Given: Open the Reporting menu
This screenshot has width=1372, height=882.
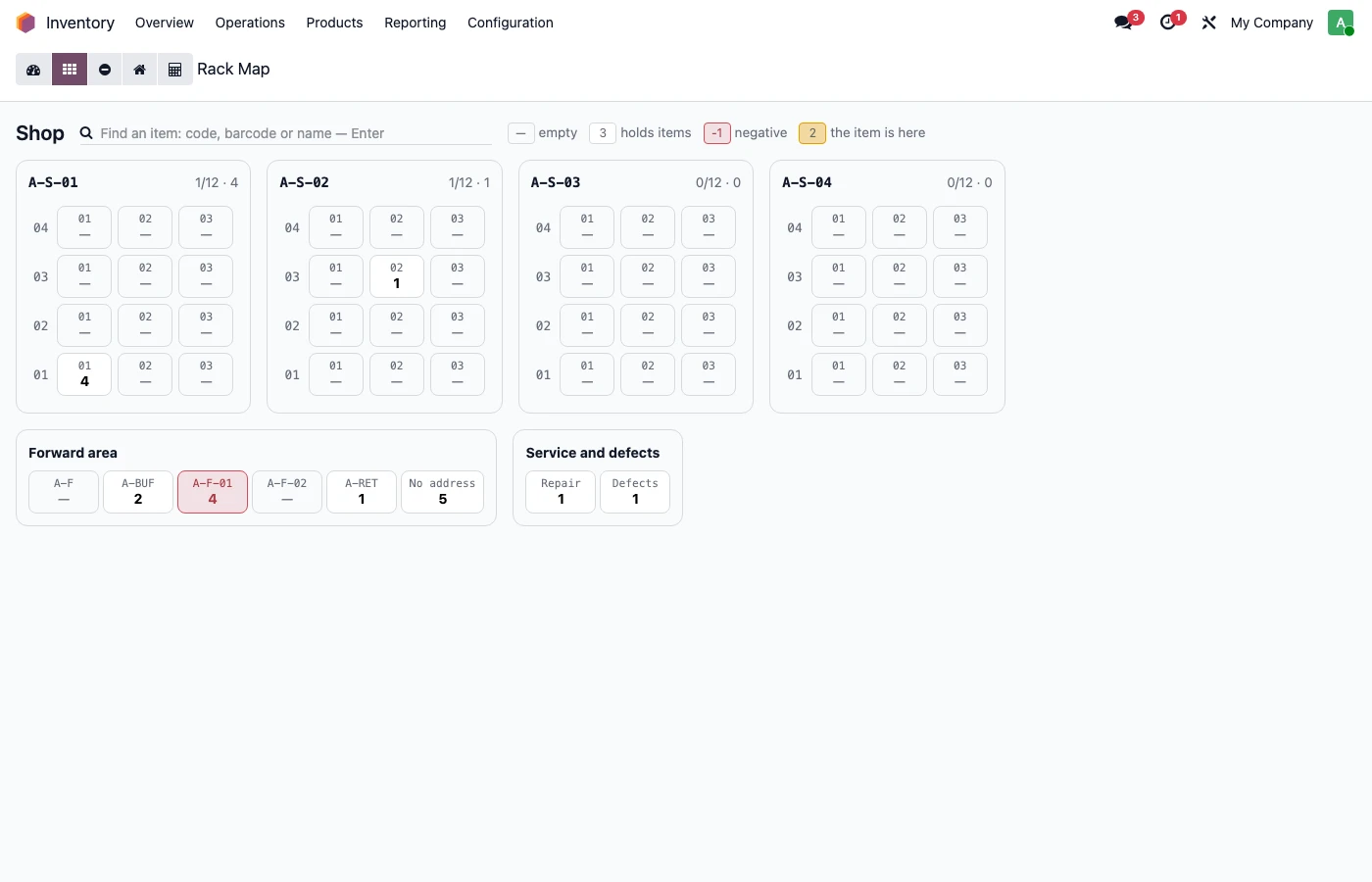Looking at the screenshot, I should [416, 23].
